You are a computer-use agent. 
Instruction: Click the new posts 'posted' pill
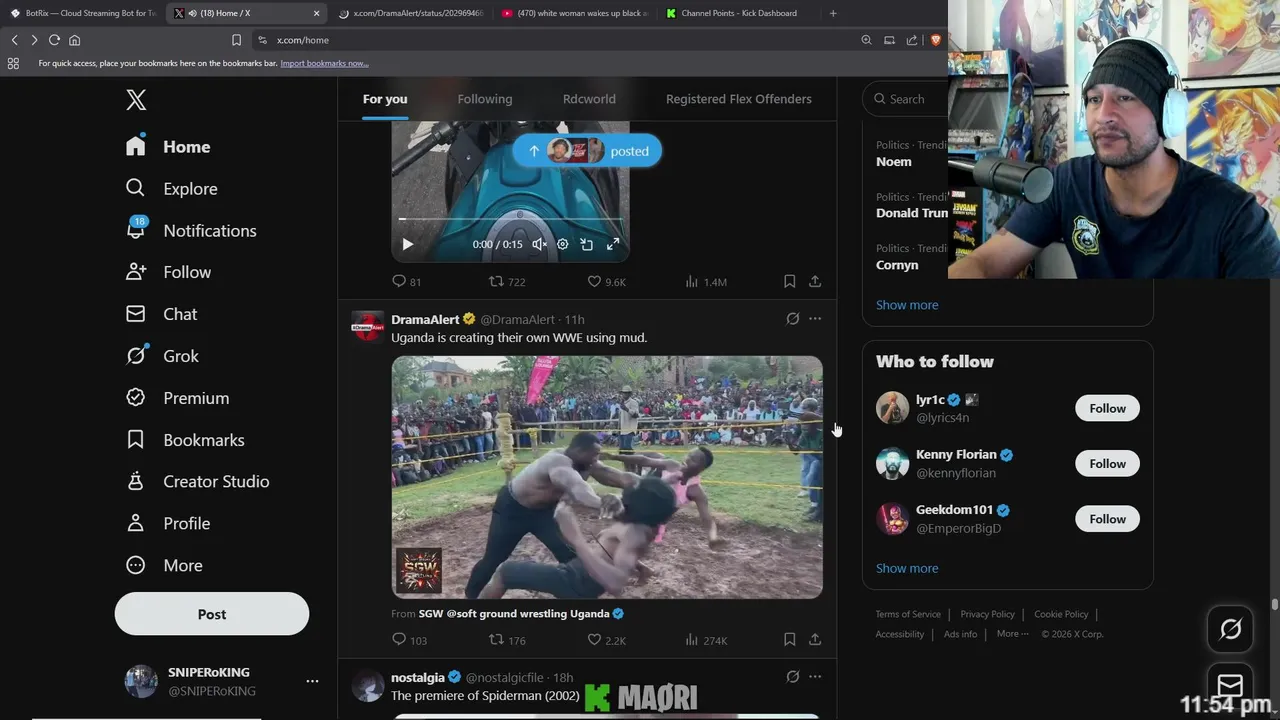pyautogui.click(x=587, y=151)
